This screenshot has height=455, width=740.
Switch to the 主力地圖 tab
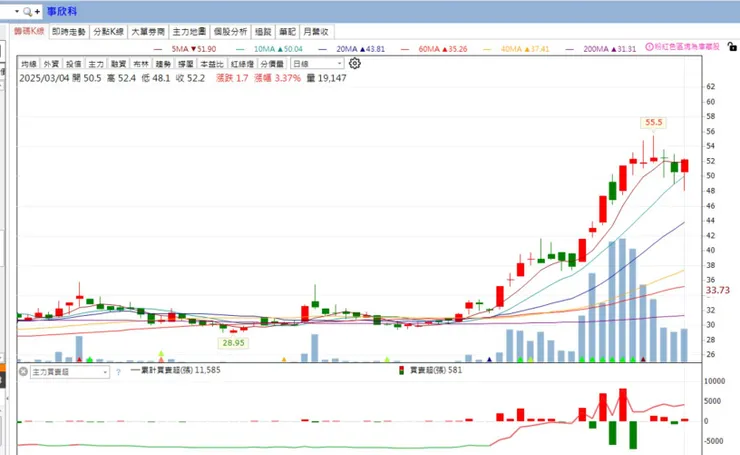[x=189, y=32]
